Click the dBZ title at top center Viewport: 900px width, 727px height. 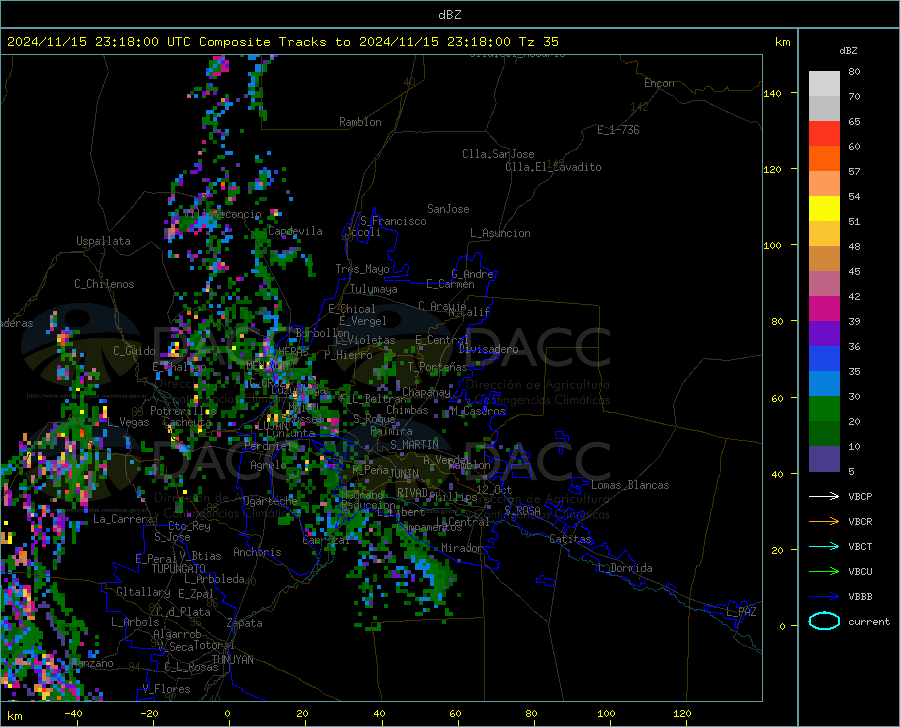click(x=449, y=15)
